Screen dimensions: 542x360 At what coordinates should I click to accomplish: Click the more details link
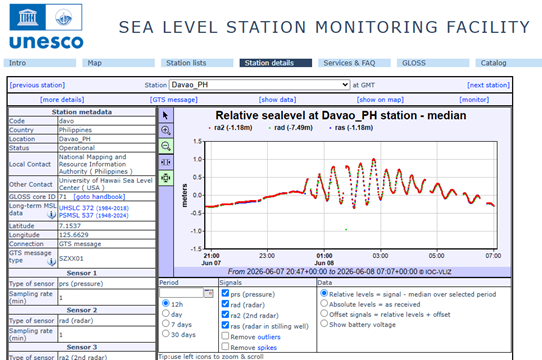tap(62, 100)
